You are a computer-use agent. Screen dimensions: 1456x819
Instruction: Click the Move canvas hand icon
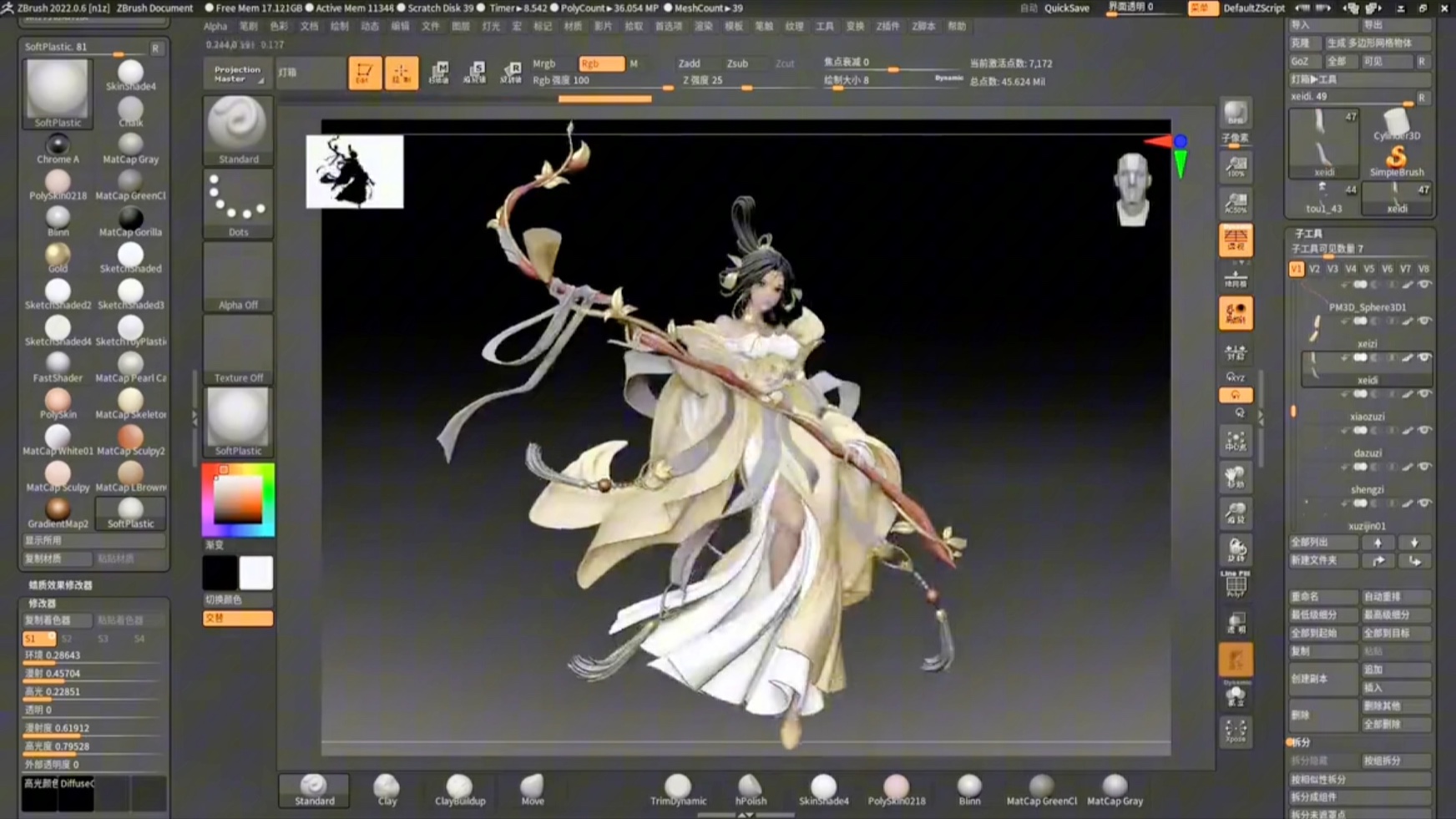(1236, 478)
